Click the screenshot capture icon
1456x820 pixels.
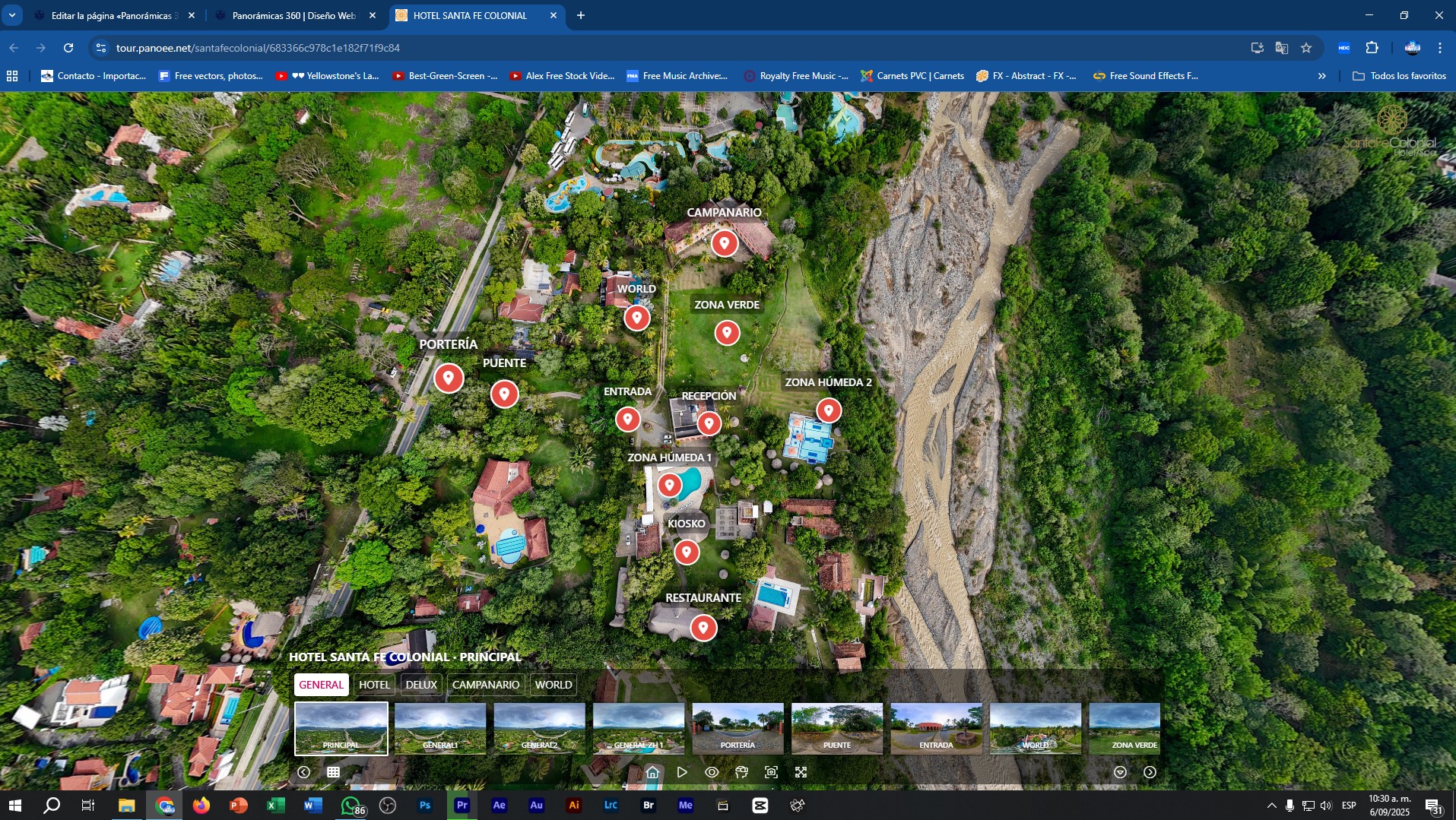(x=771, y=772)
